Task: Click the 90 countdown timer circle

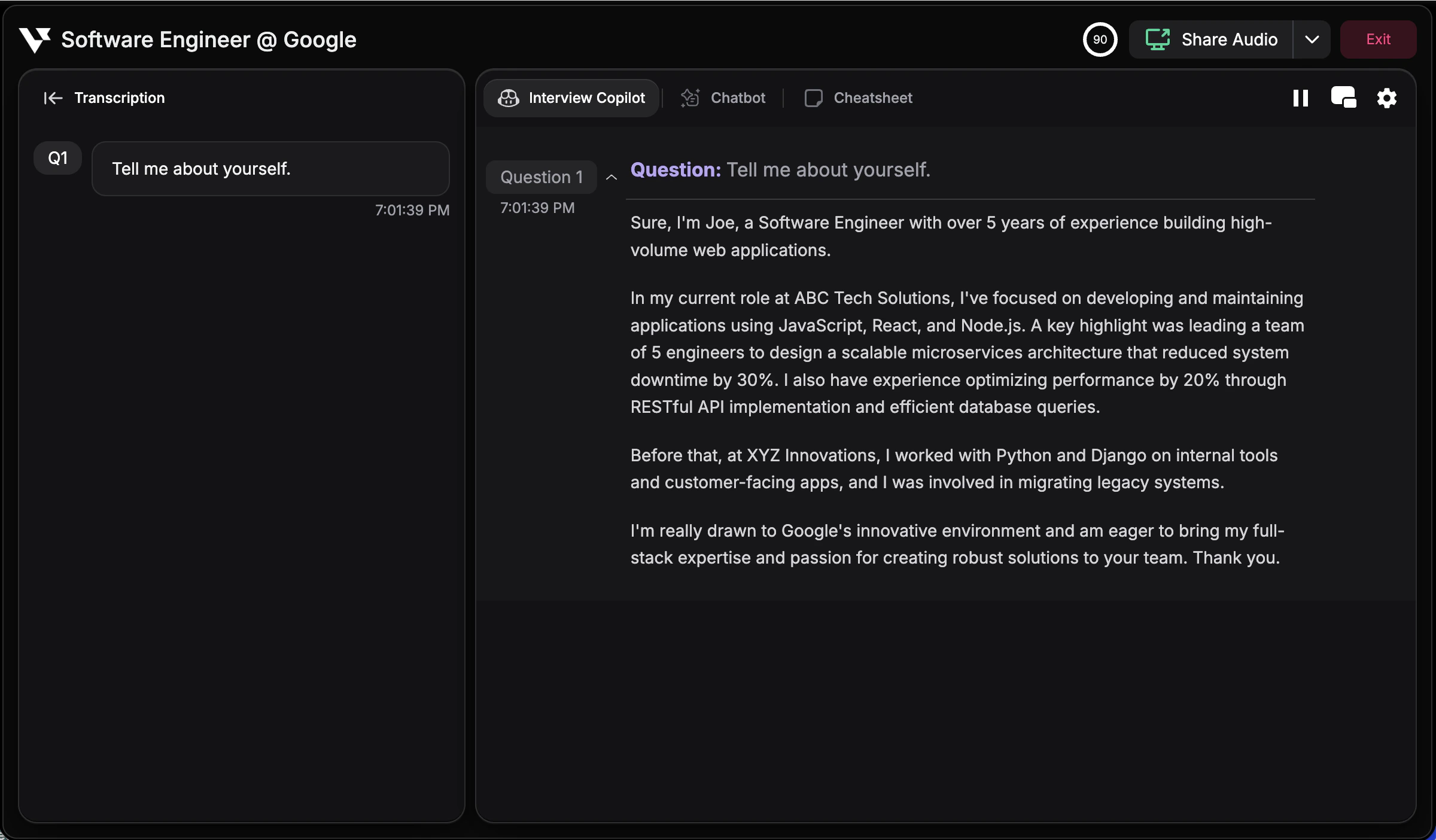Action: click(1100, 39)
